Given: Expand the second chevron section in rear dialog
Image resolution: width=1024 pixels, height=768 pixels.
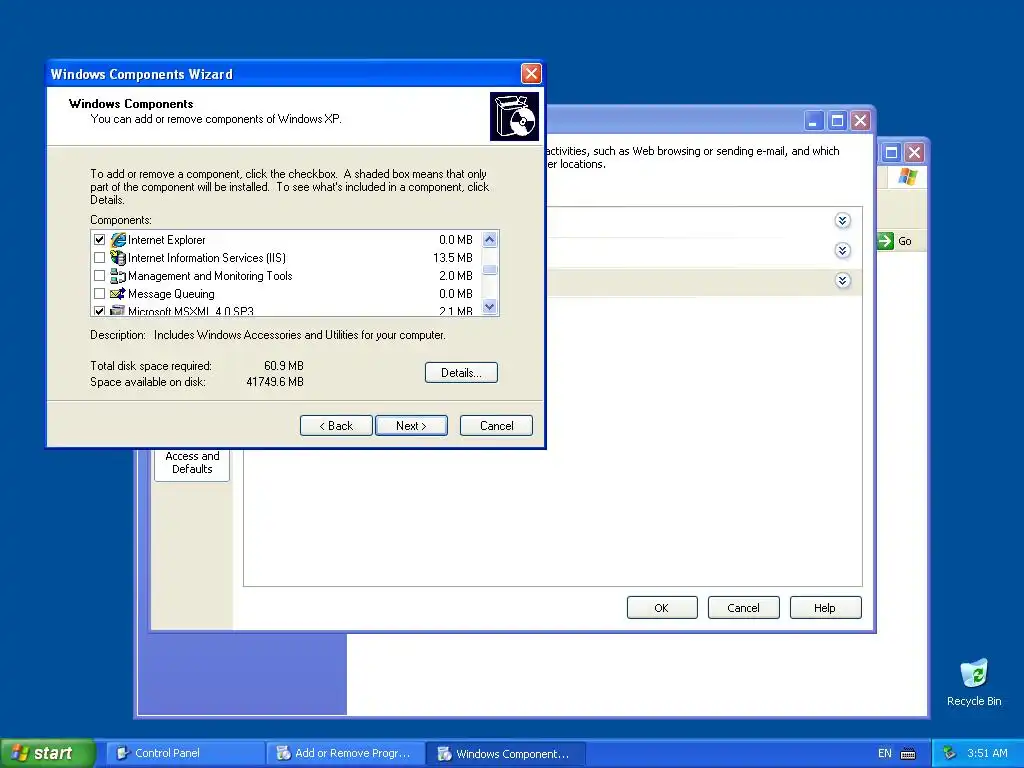Looking at the screenshot, I should click(842, 251).
